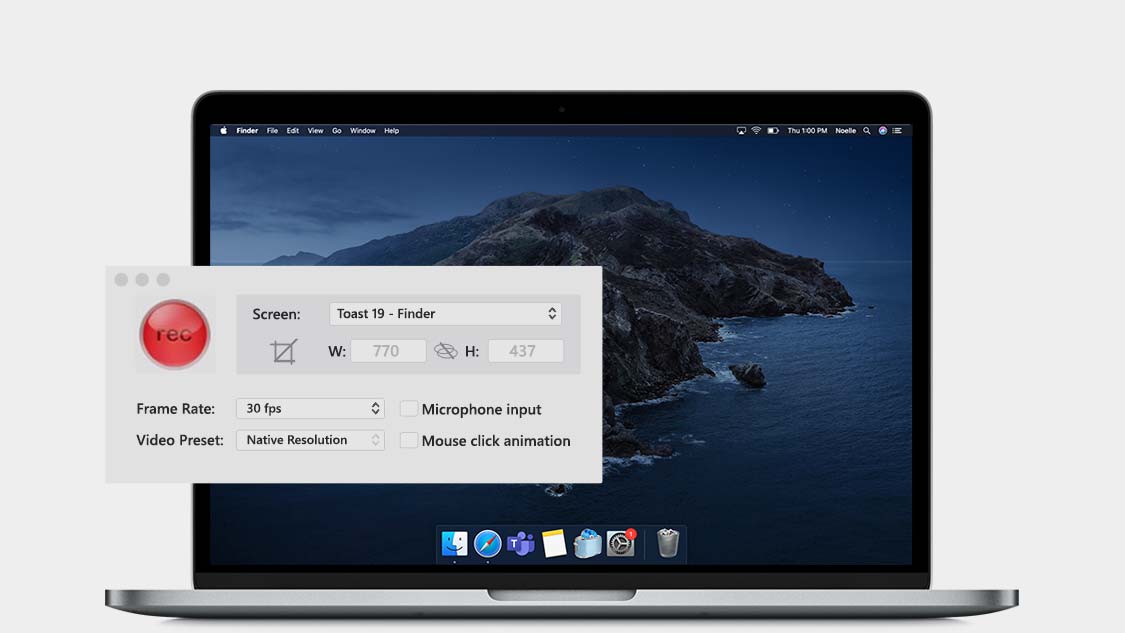The height and width of the screenshot is (633, 1125).
Task: Enable the Microphone input checkbox
Action: point(408,409)
